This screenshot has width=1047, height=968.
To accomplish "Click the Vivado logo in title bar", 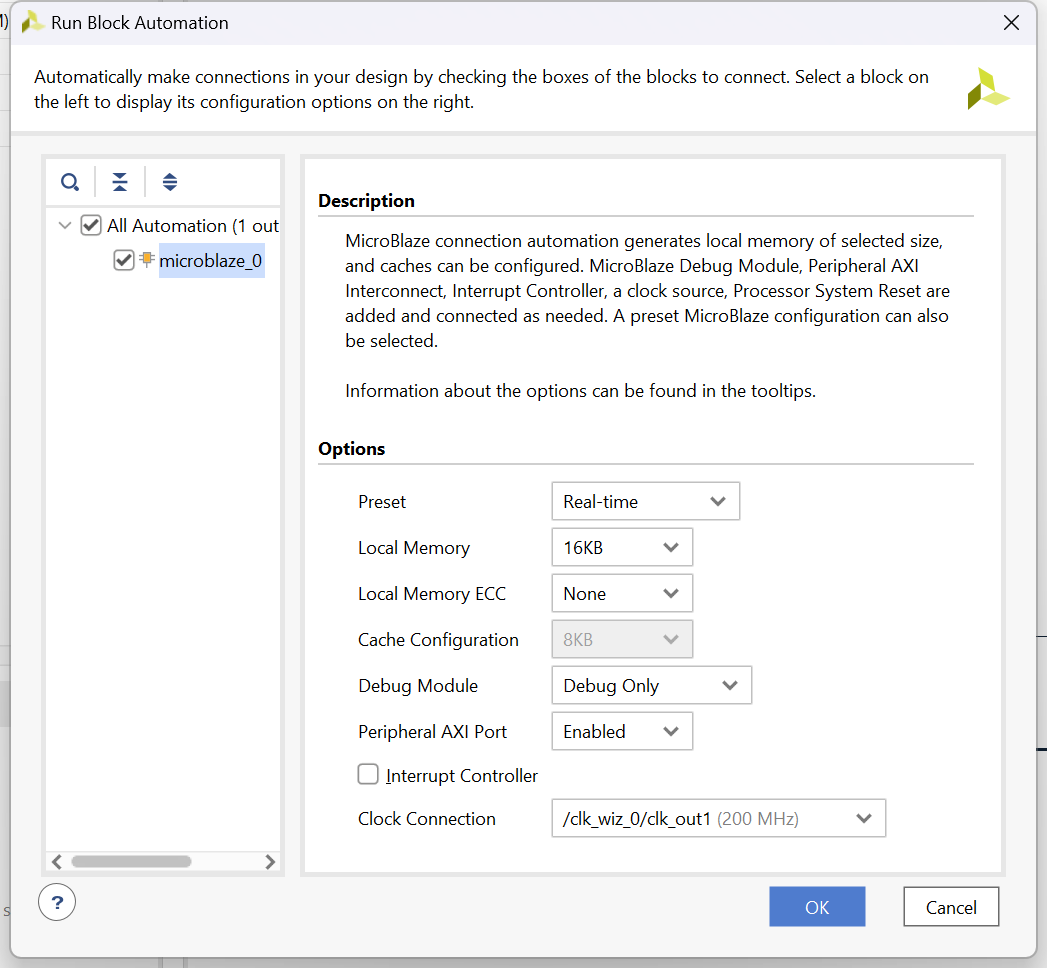I will (x=33, y=23).
